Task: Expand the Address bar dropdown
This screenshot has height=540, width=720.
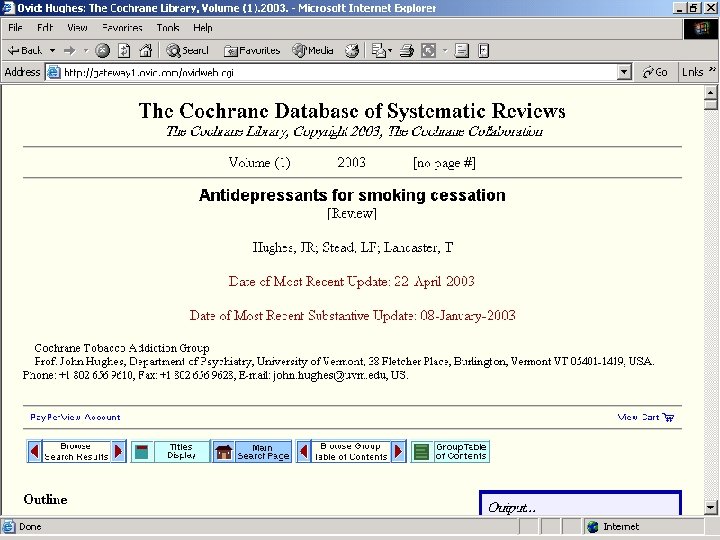Action: click(624, 72)
